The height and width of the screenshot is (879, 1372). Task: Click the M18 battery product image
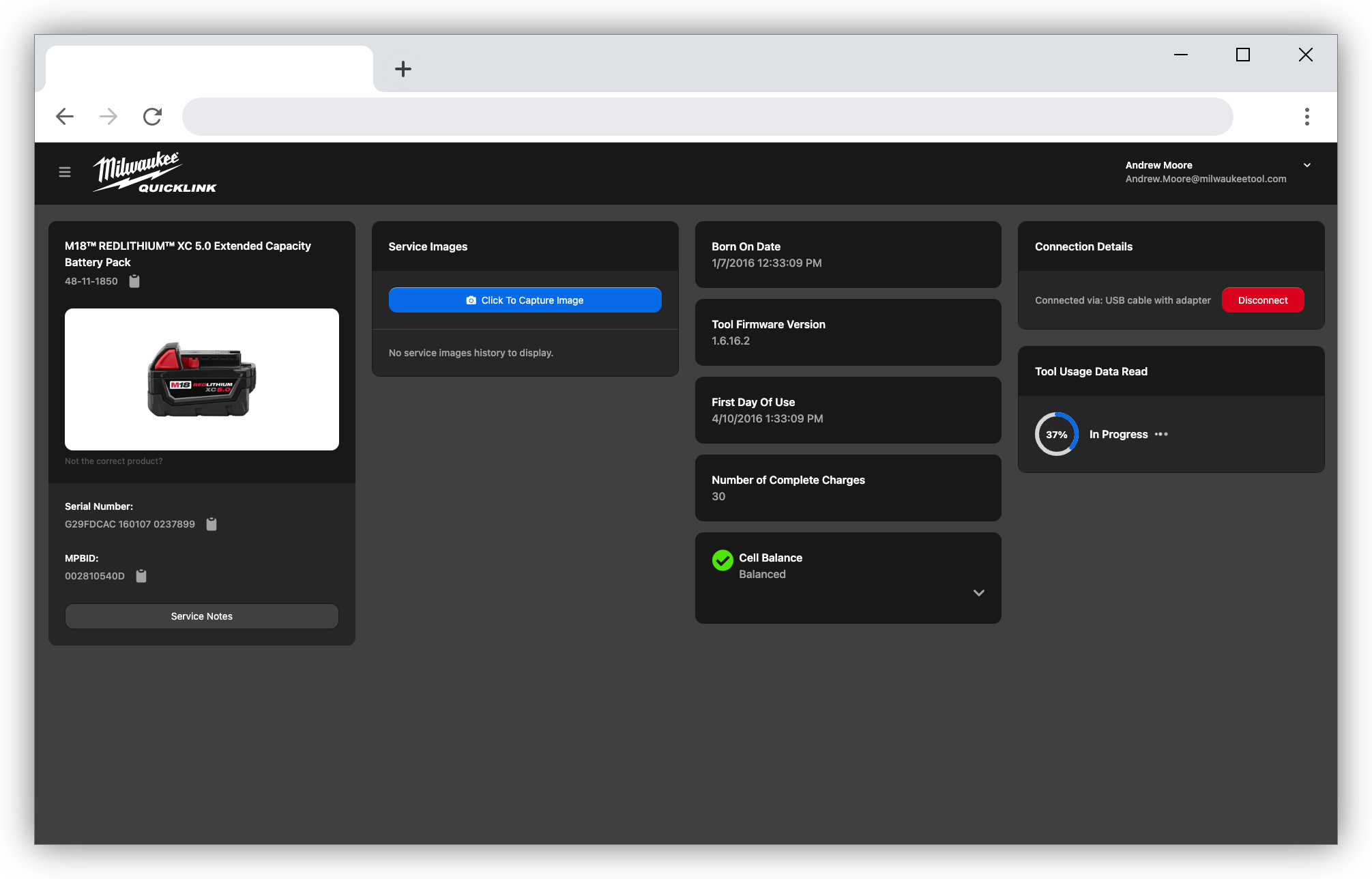pos(202,379)
